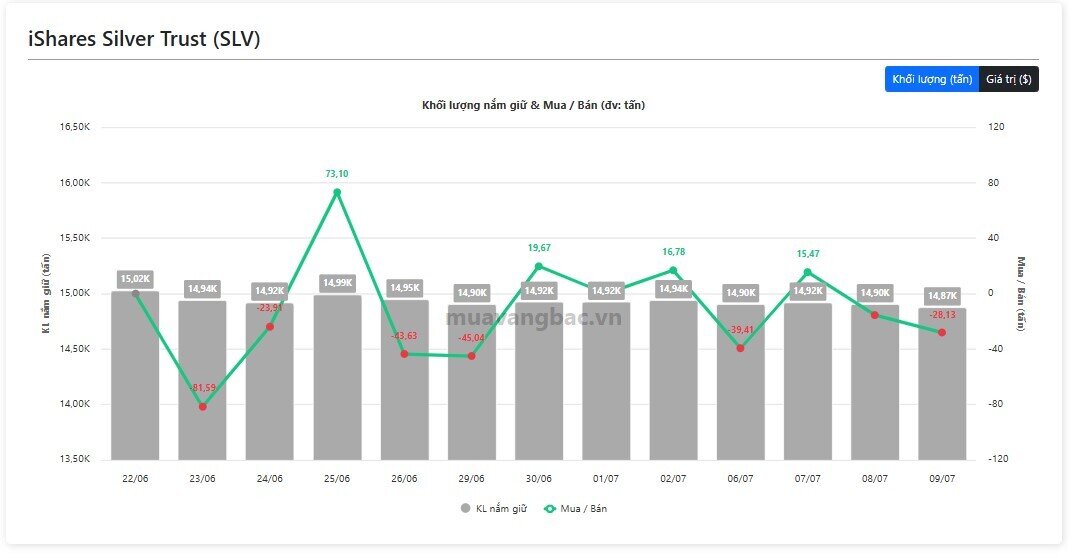Select the -81,59 data point on 23/06
Screen dimensions: 1075x558
pos(202,407)
